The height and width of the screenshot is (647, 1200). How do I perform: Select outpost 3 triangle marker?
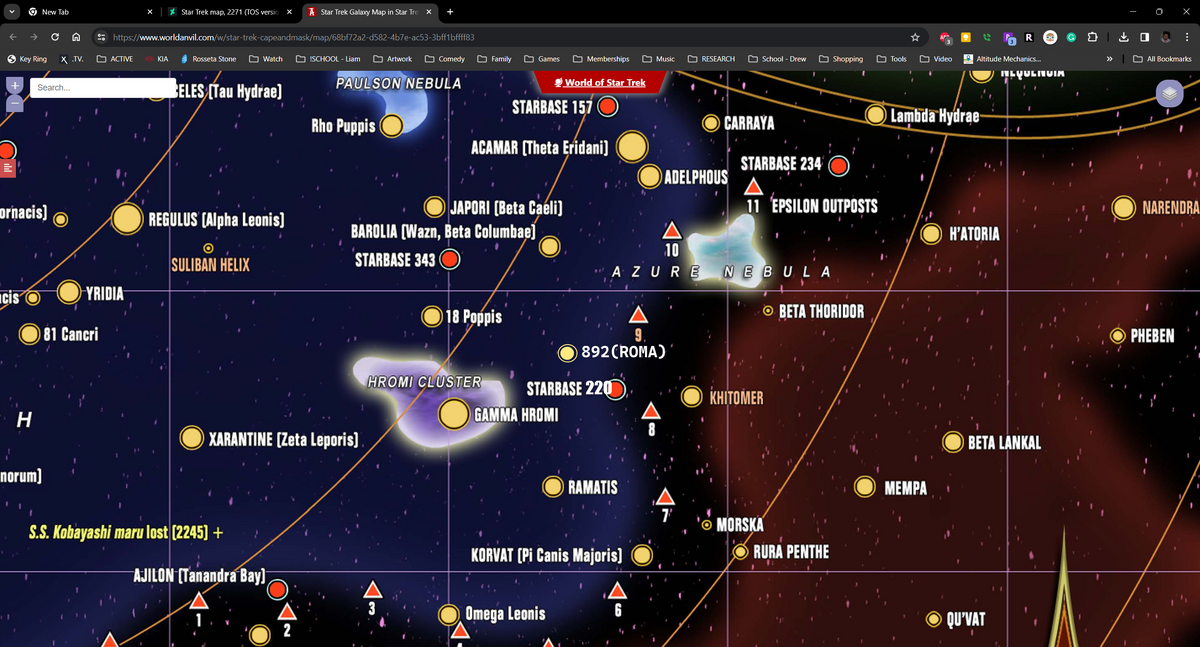pyautogui.click(x=372, y=589)
